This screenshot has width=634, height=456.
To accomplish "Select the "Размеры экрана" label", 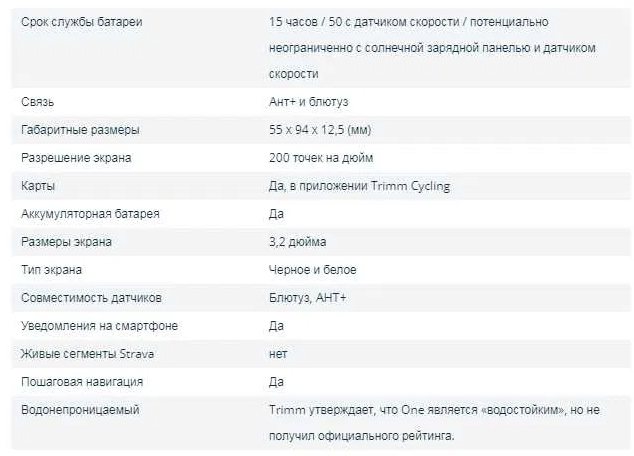I will pyautogui.click(x=67, y=242).
